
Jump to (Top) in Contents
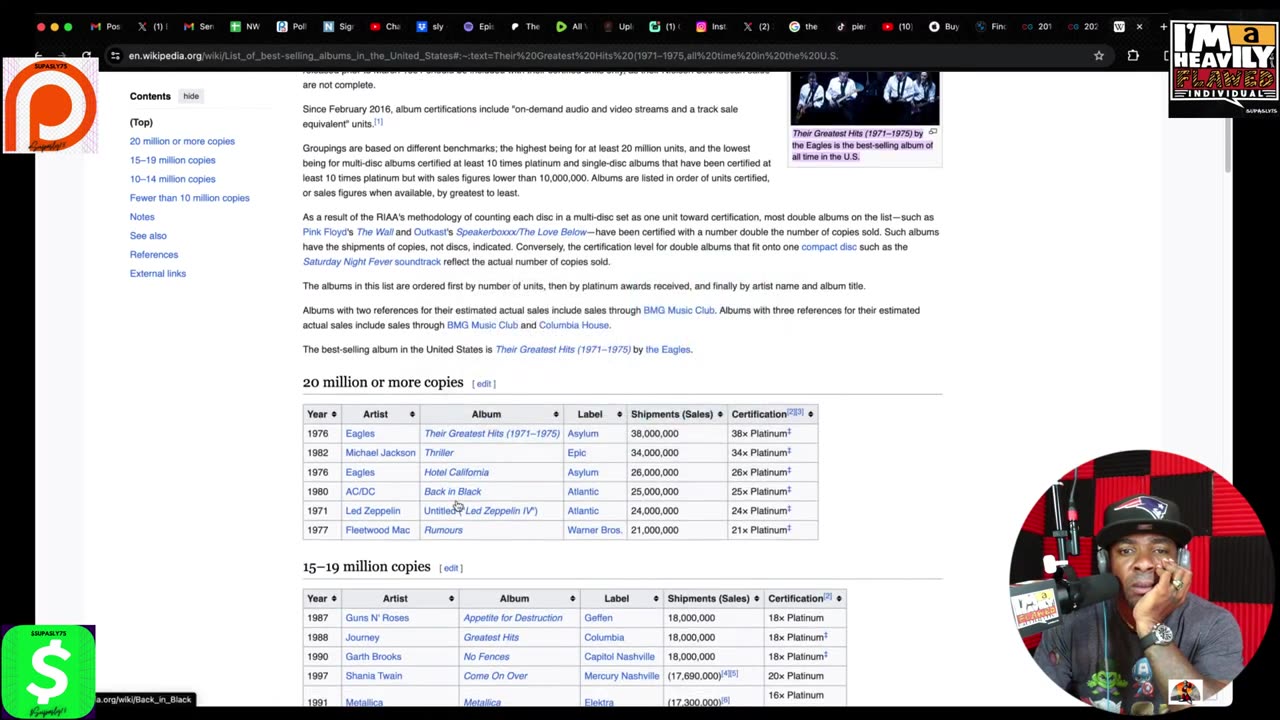(x=141, y=122)
